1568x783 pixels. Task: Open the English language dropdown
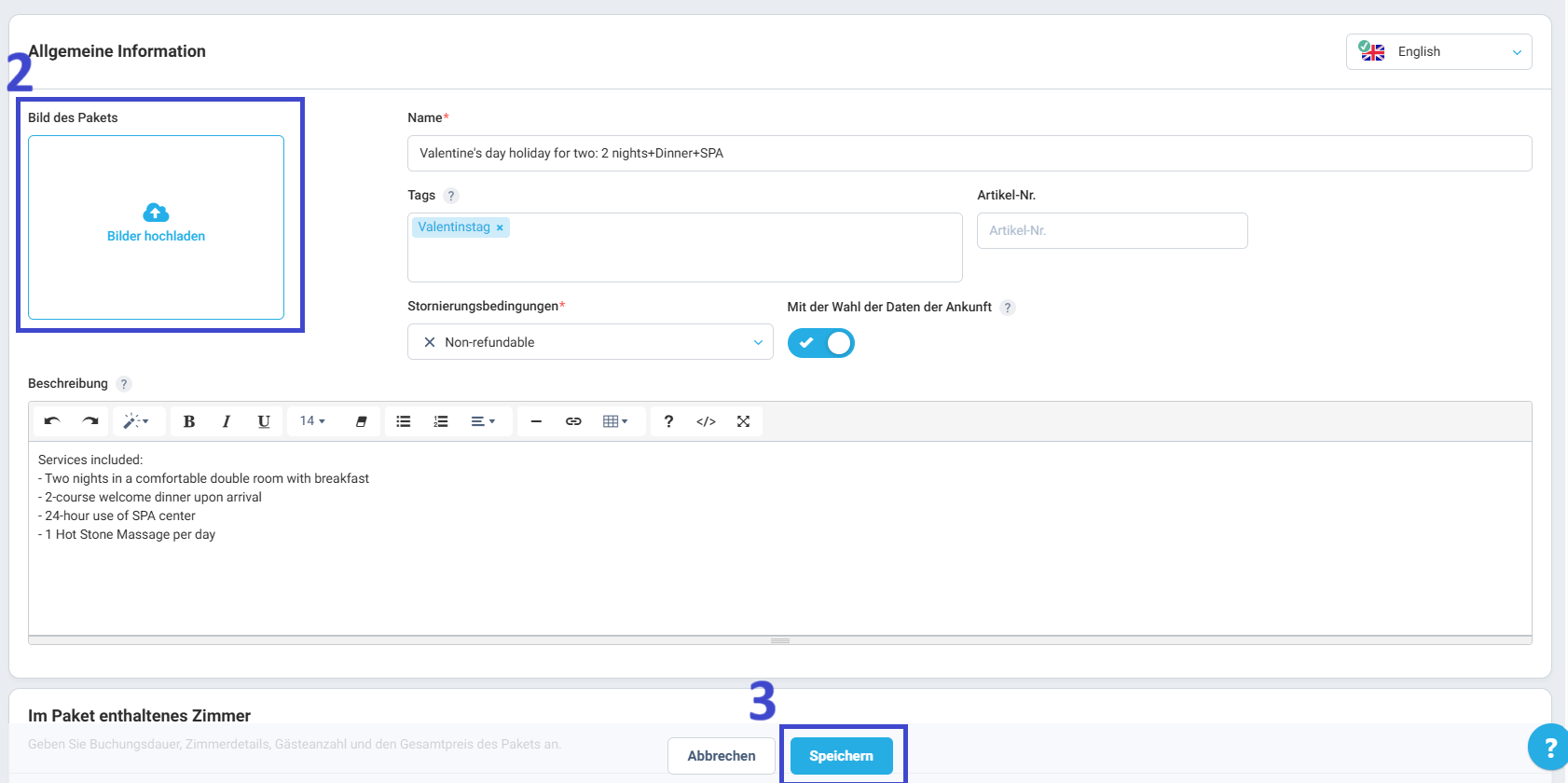1438,52
